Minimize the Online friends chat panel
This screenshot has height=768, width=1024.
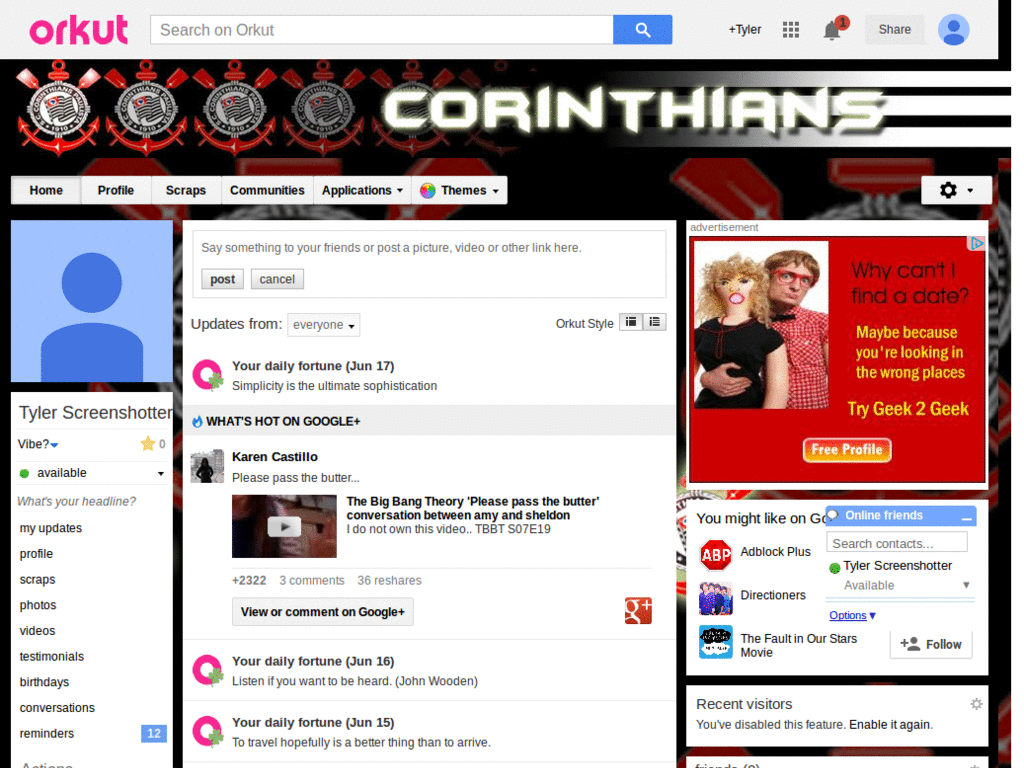(967, 517)
